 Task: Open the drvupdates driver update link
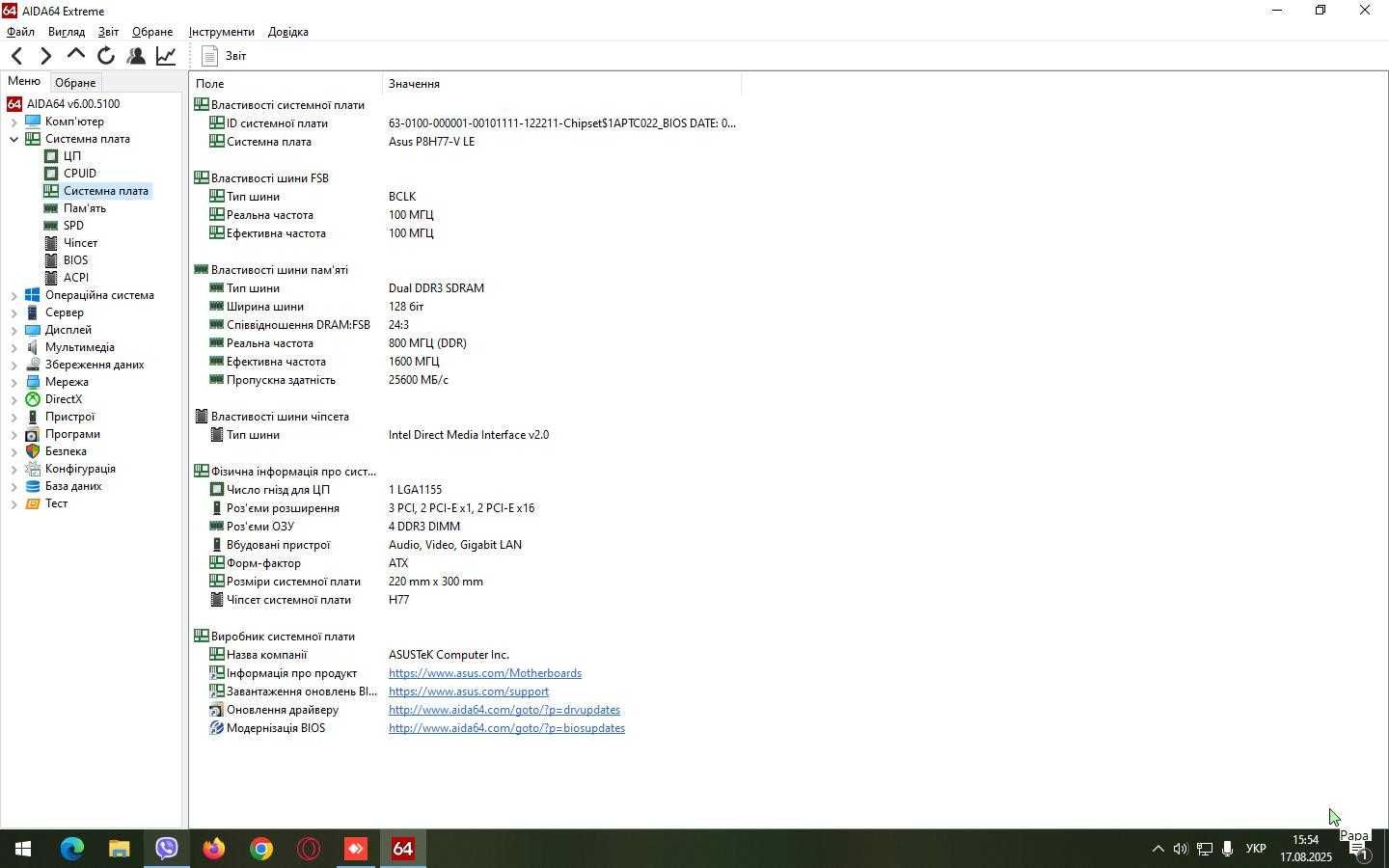(x=504, y=710)
